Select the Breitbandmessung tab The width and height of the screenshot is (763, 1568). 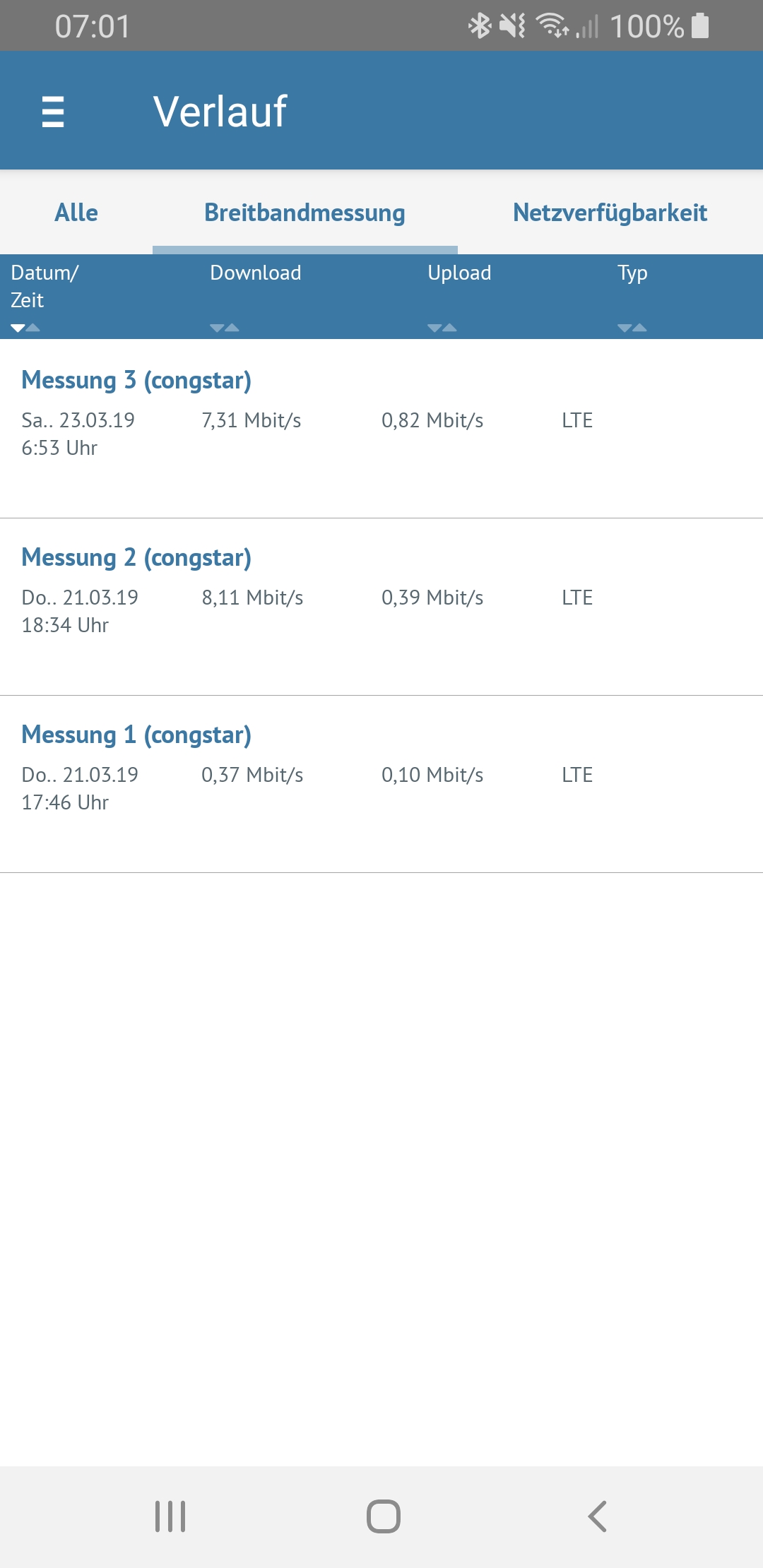pos(304,213)
